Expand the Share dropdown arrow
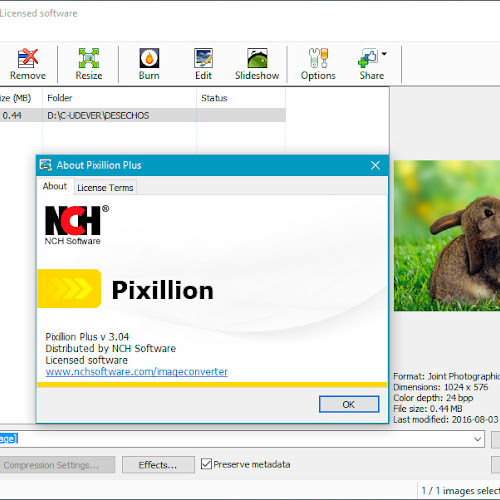This screenshot has height=500, width=500. [384, 54]
